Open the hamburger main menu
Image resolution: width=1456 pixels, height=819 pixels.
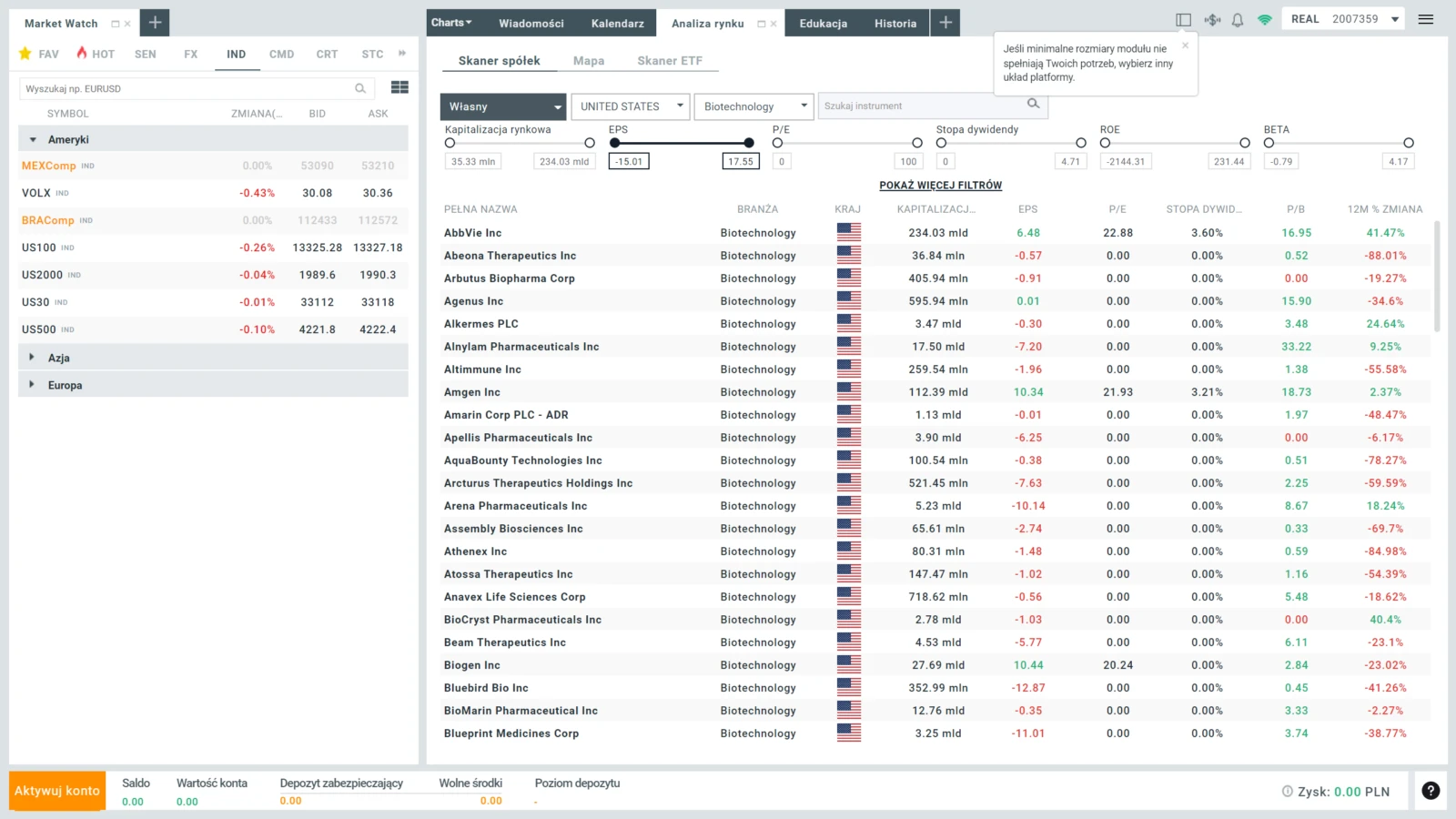[1426, 19]
